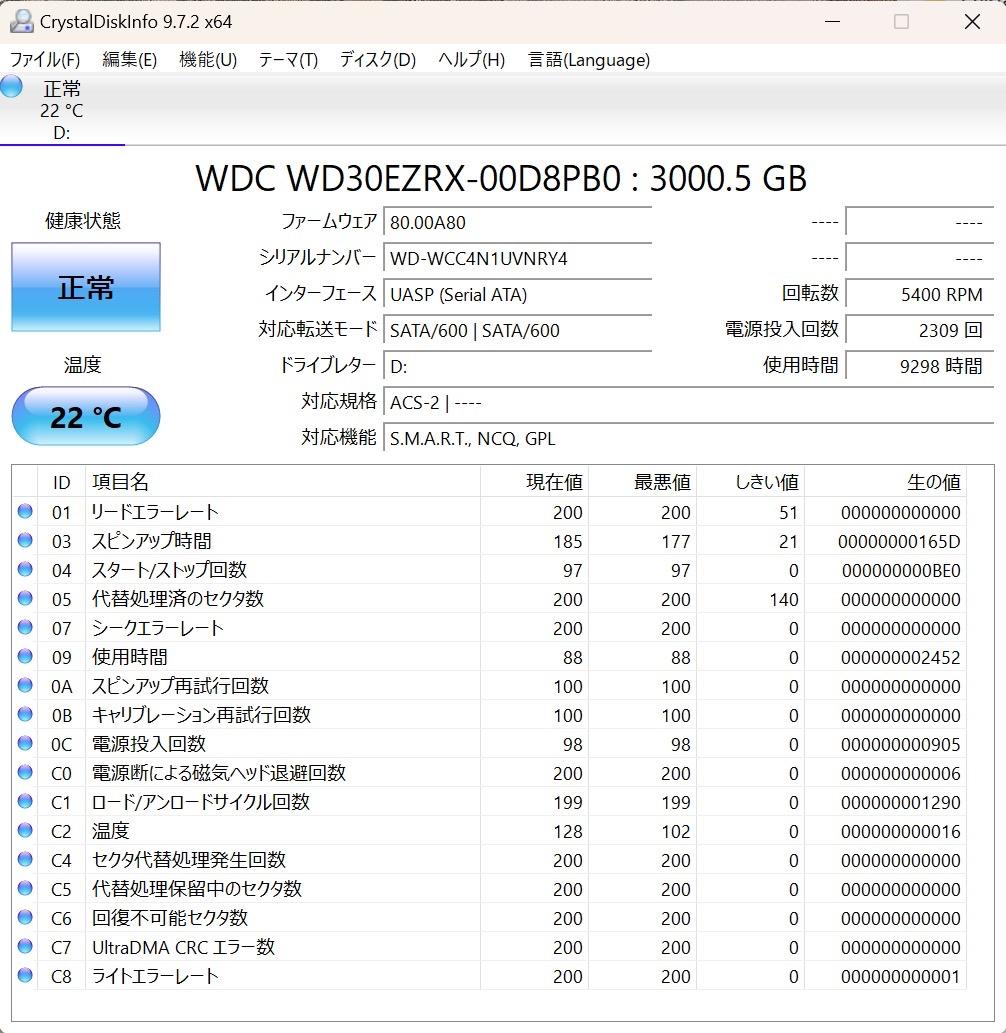The width and height of the screenshot is (1006, 1033).
Task: Open the ファイル menu
Action: coord(42,60)
